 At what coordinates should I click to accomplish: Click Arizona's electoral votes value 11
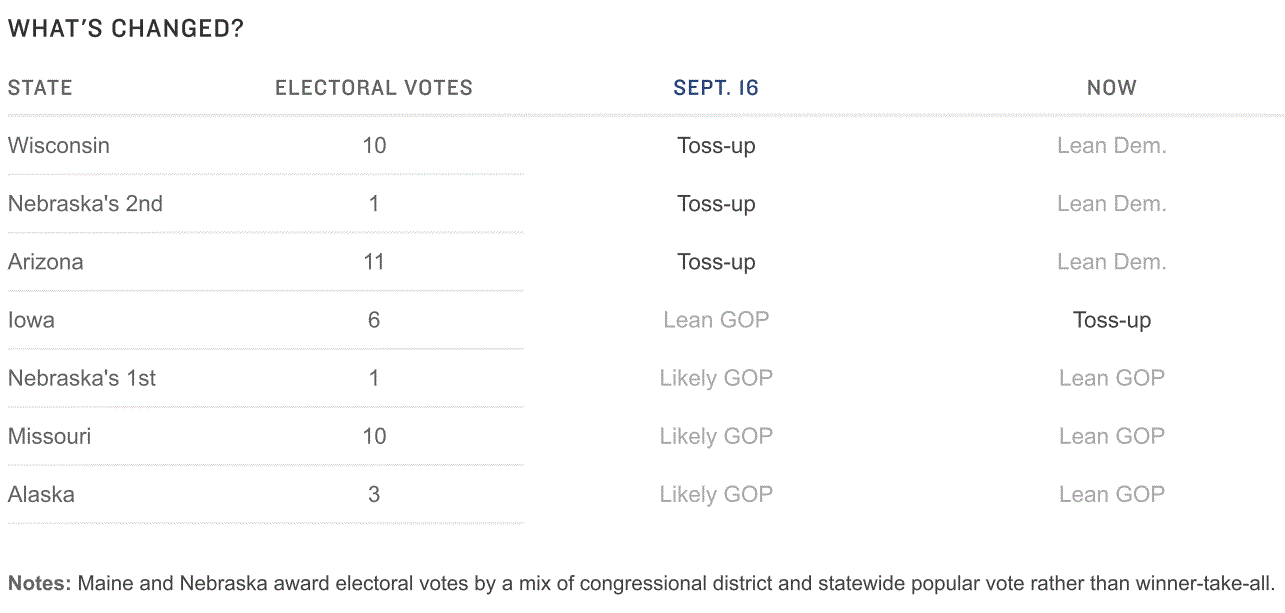(374, 262)
